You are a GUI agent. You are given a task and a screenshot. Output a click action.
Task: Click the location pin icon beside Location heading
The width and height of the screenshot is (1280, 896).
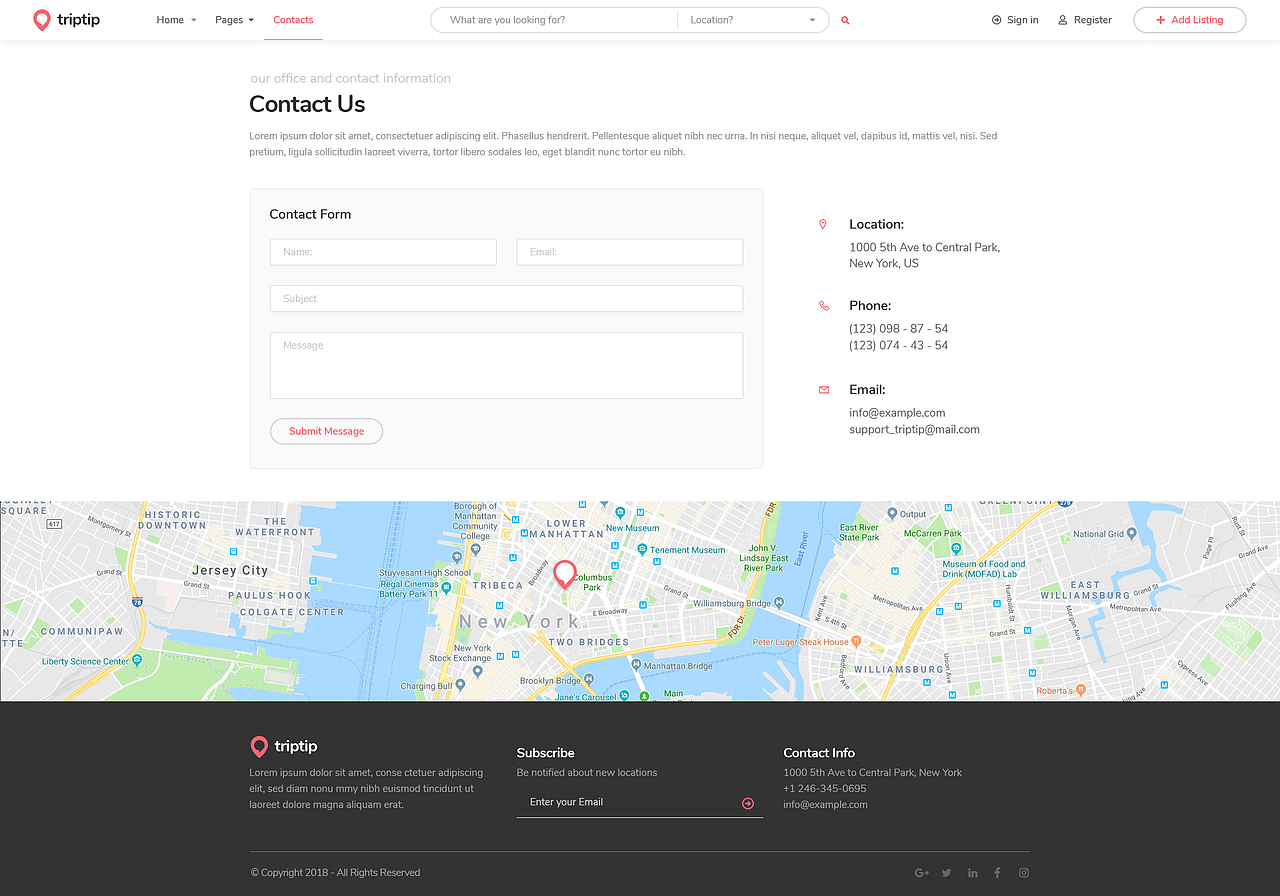pos(822,224)
